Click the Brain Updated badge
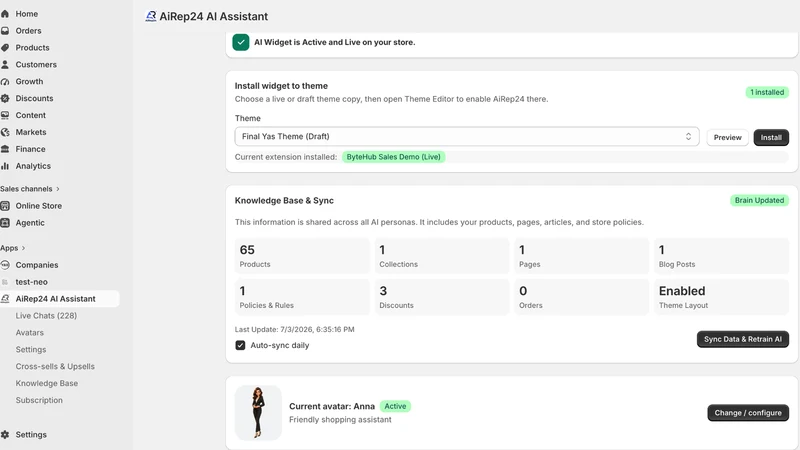Screen dimensions: 800x450 click(x=759, y=200)
